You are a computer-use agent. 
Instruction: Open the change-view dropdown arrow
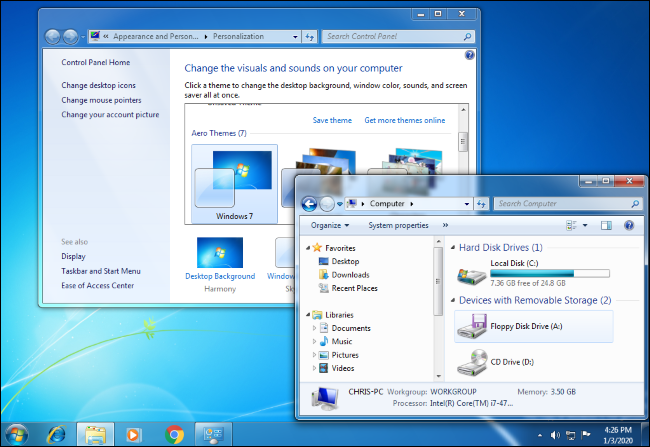click(585, 226)
